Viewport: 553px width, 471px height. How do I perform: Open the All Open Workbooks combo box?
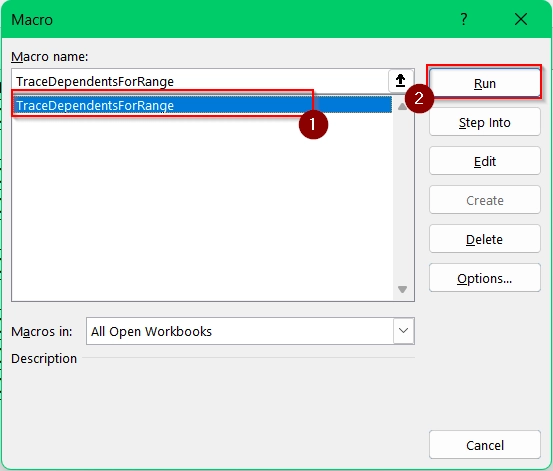(x=250, y=331)
